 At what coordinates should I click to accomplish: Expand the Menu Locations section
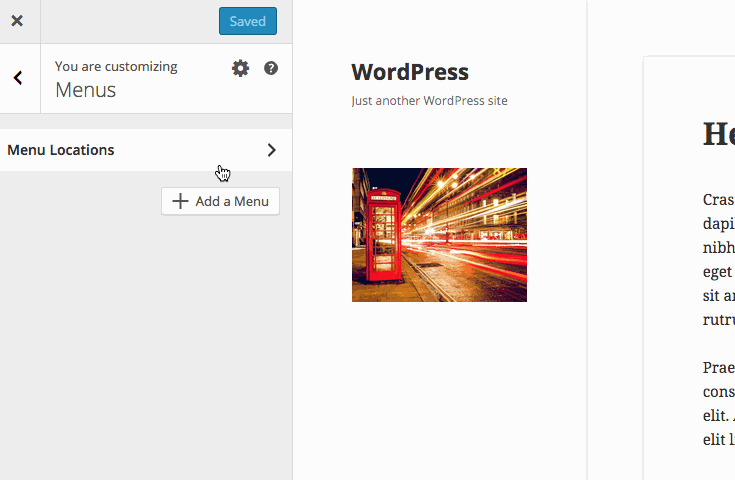pos(146,150)
